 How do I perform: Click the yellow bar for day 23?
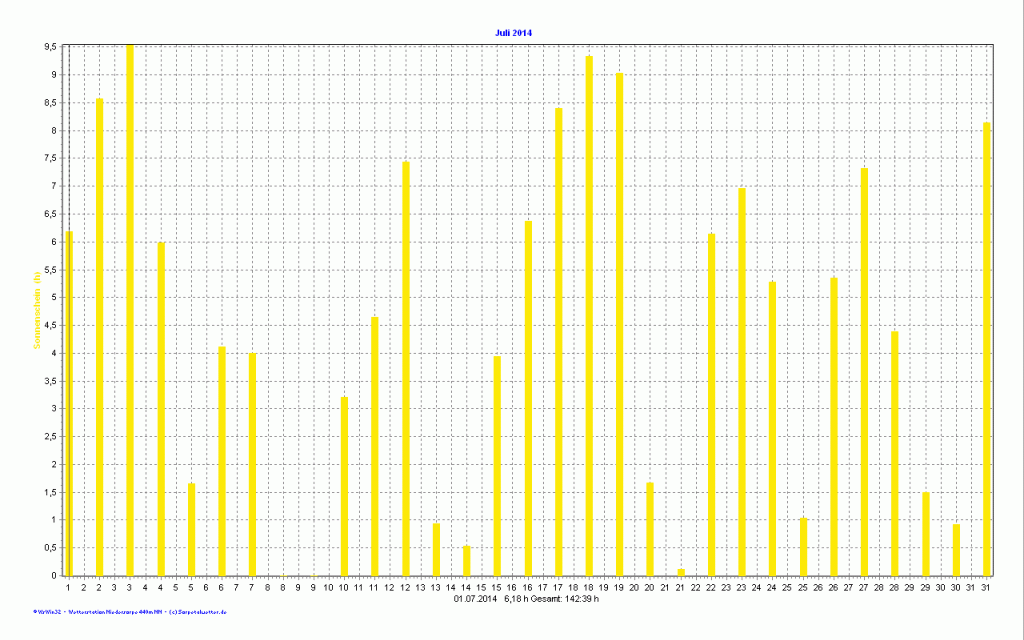click(x=742, y=381)
